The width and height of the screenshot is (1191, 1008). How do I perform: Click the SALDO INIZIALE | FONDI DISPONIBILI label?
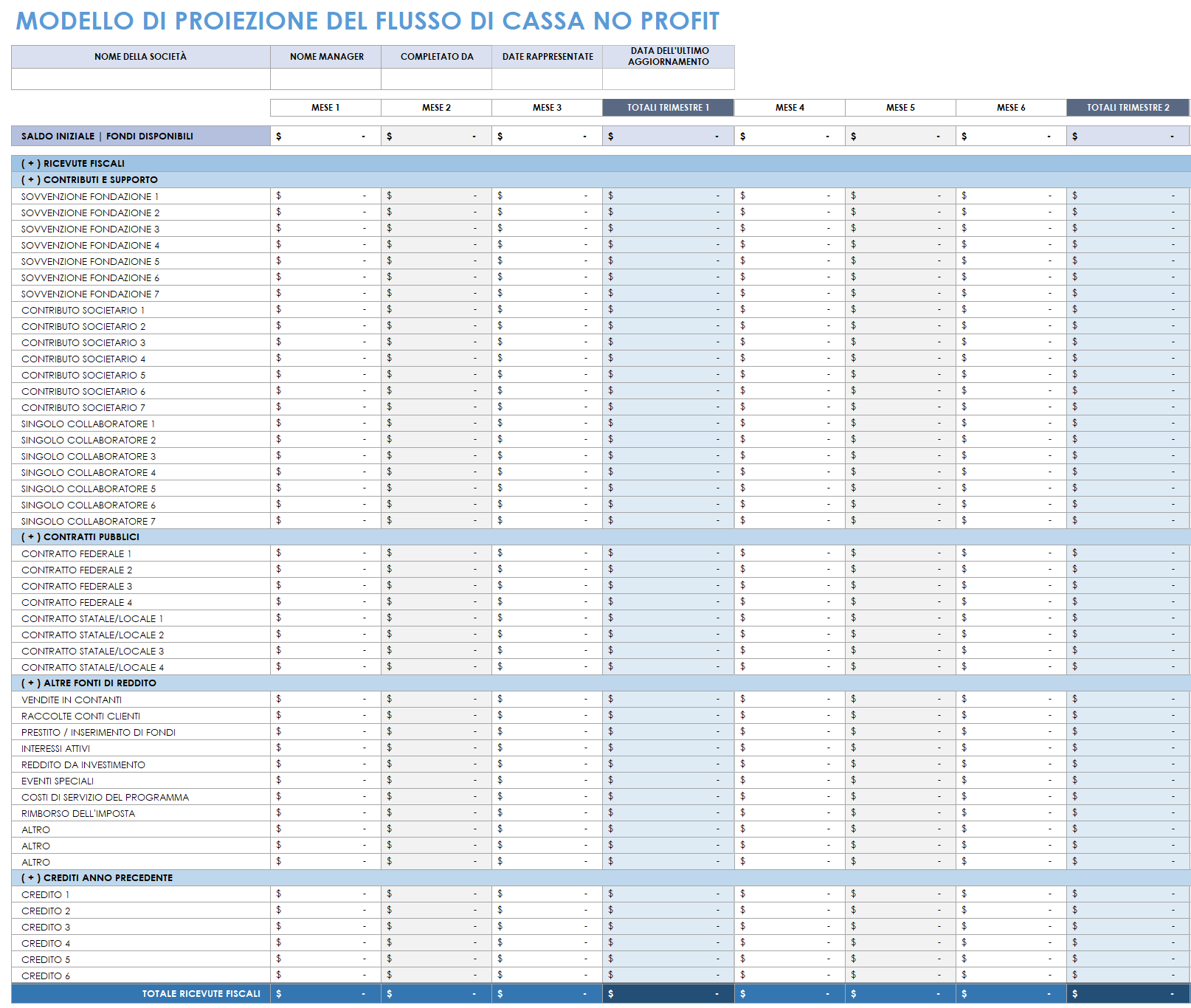pos(141,136)
